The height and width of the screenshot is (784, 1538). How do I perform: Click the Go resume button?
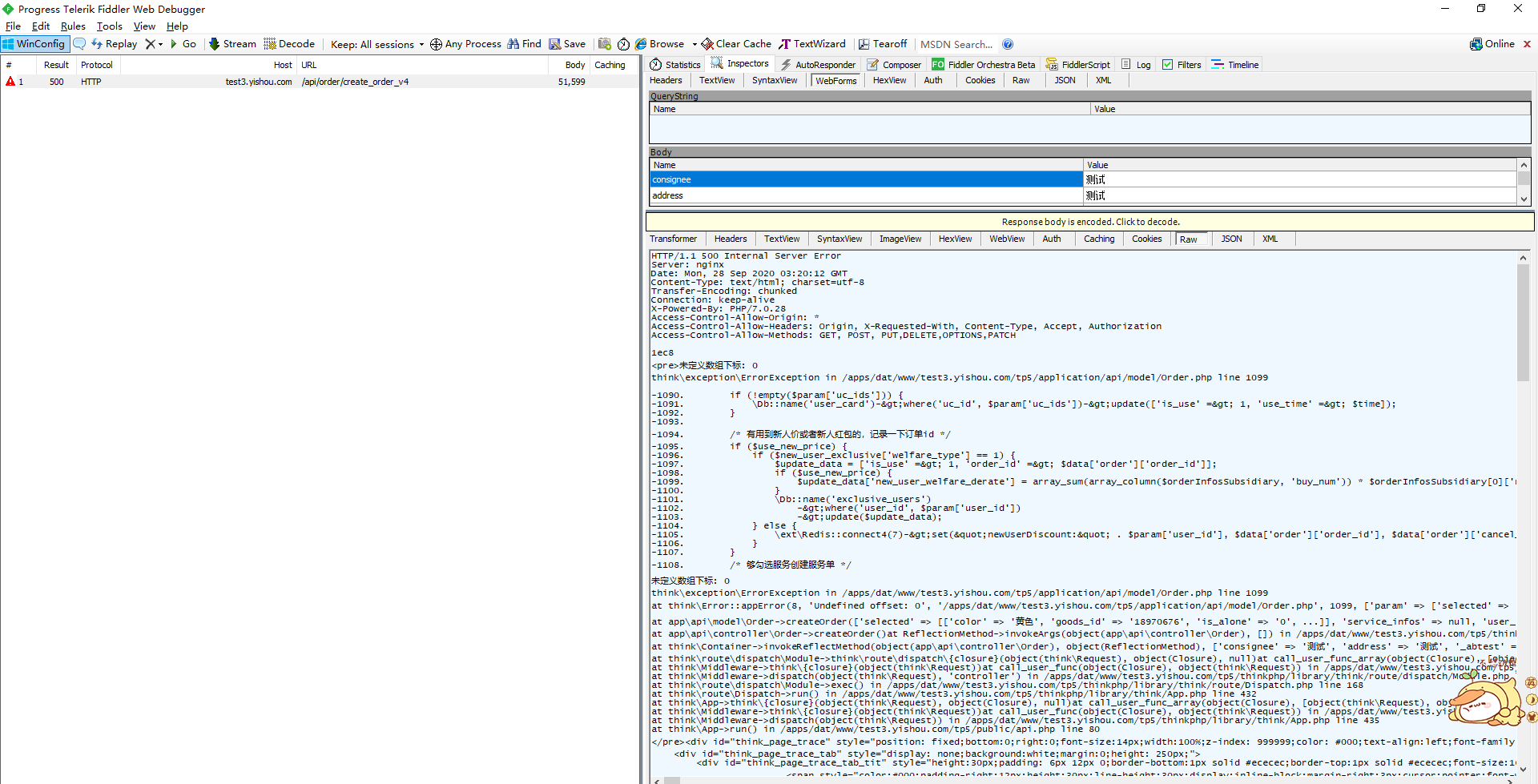click(183, 44)
